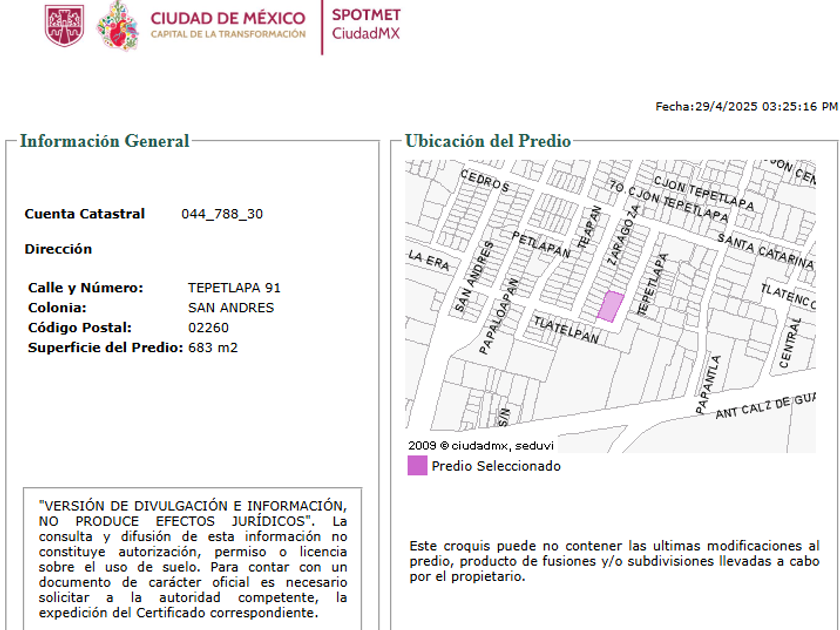Image resolution: width=840 pixels, height=630 pixels.
Task: Select the colonia value SAN ANDRES
Action: coord(231,308)
